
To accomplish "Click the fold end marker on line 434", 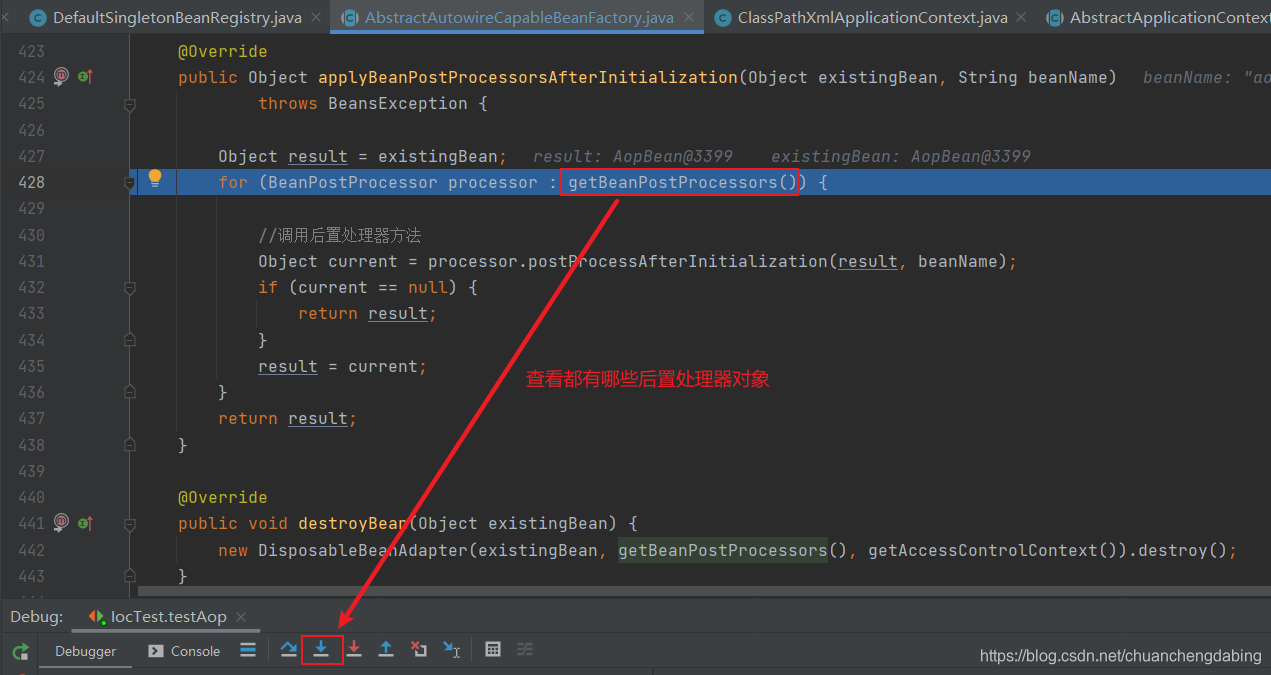I will [x=129, y=340].
